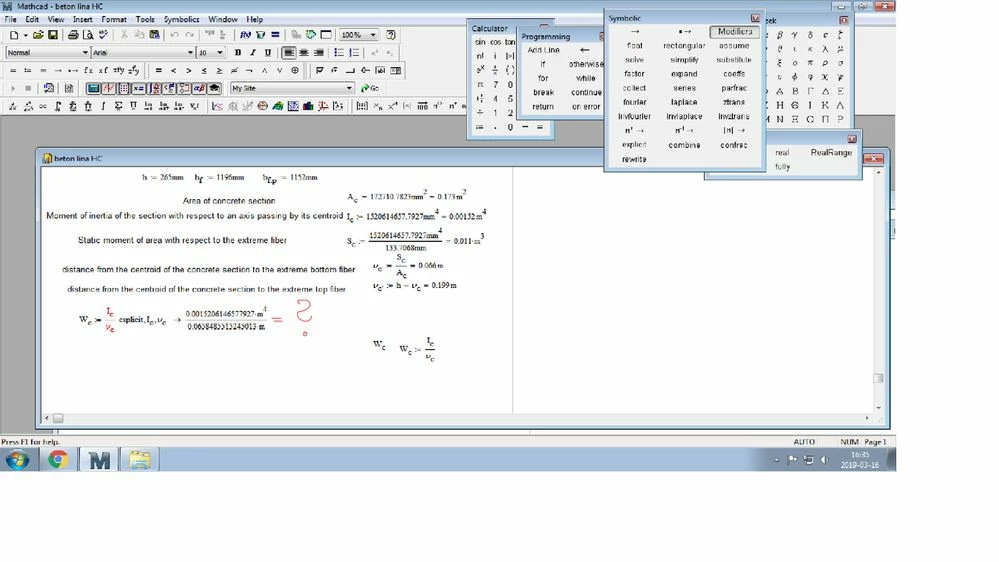Open the Greek symbol palette button
This screenshot has width=999, height=562.
tap(199, 88)
